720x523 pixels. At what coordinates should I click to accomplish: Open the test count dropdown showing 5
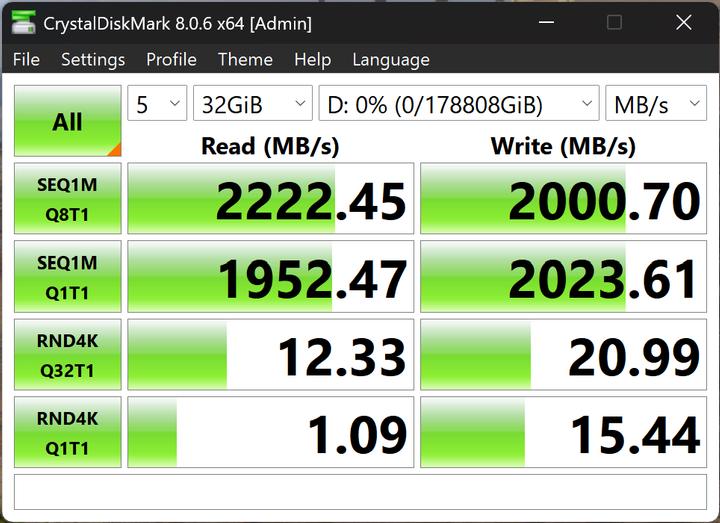point(157,104)
